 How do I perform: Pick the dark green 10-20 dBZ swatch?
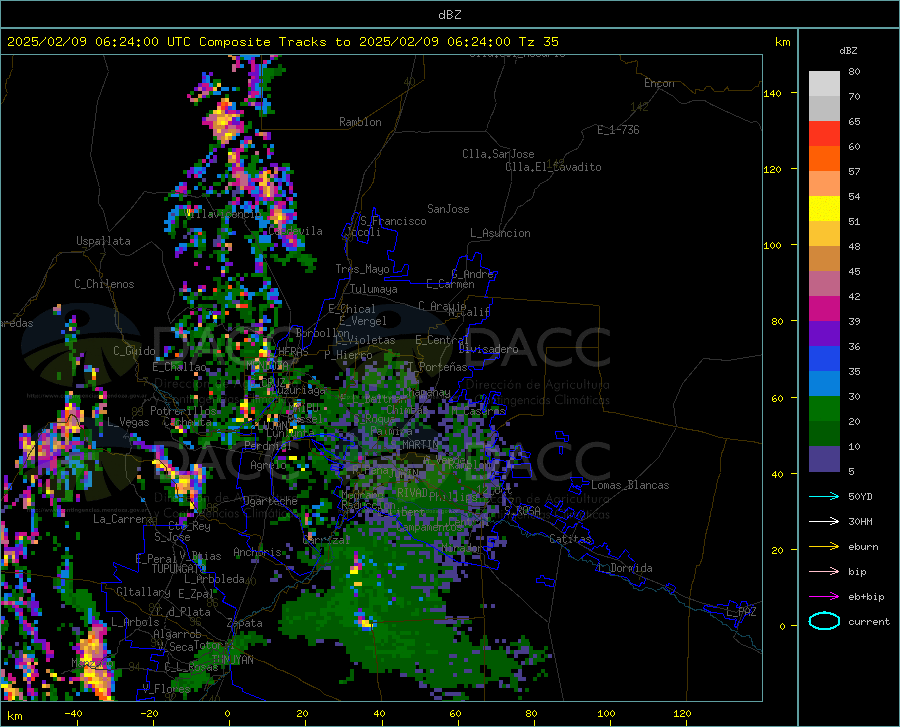point(824,434)
